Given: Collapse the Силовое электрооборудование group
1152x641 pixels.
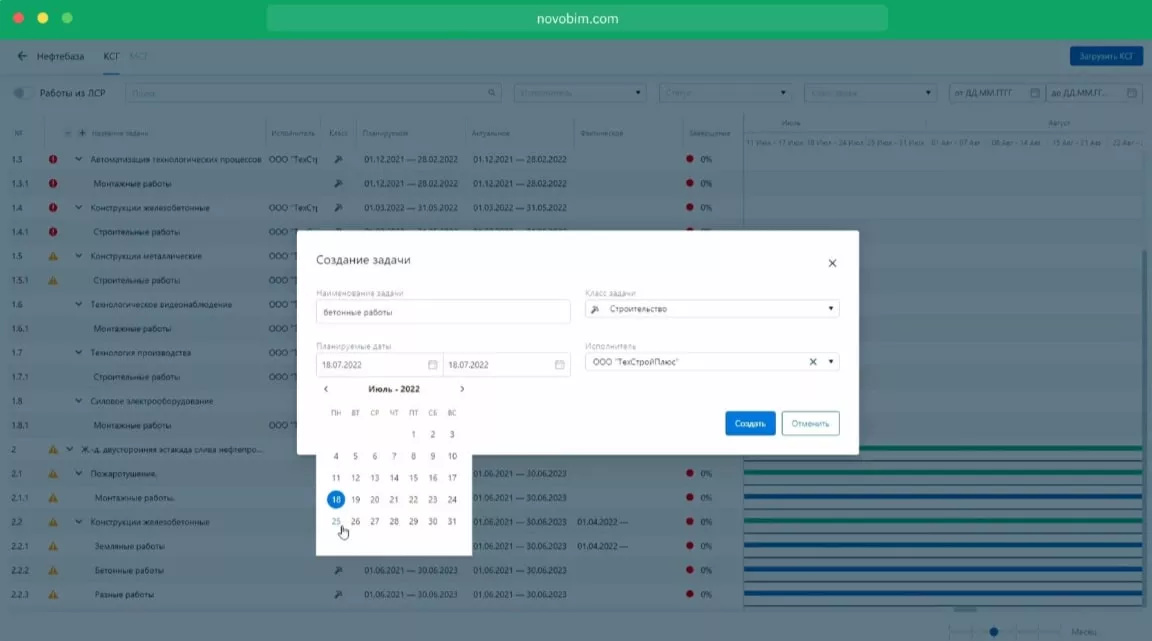Looking at the screenshot, I should click(x=79, y=401).
